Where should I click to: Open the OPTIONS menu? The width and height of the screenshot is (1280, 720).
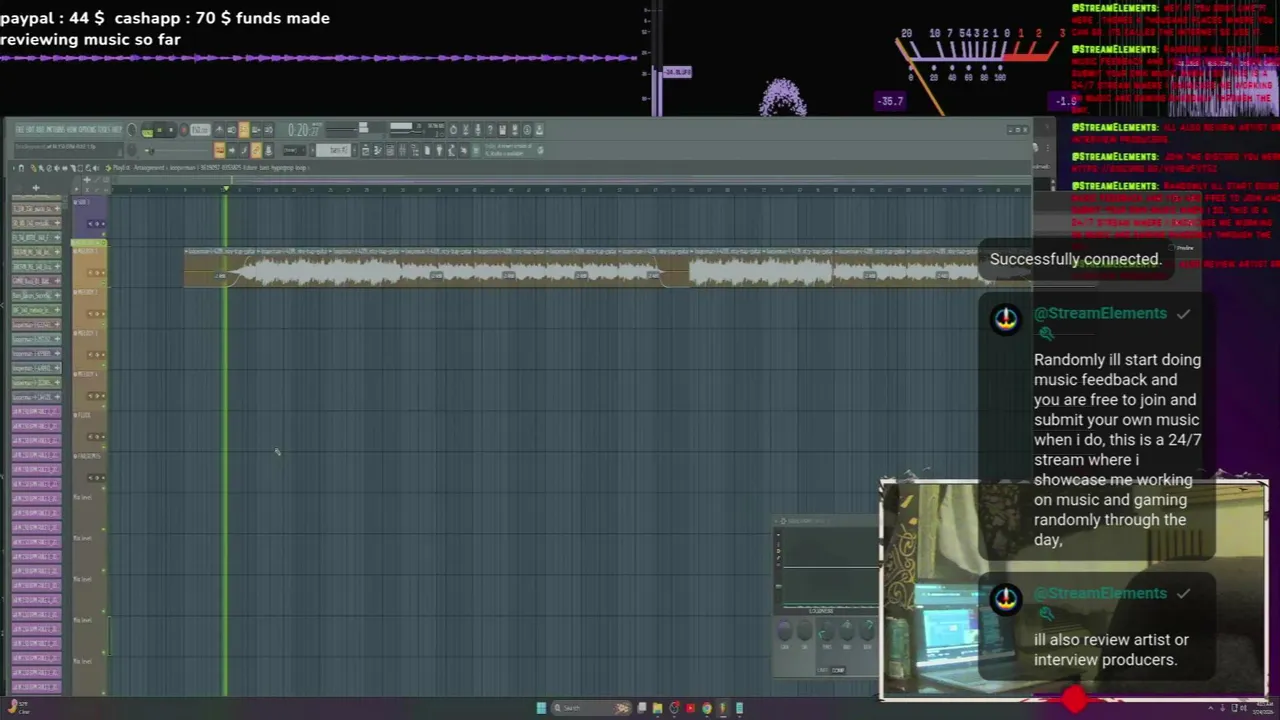coord(87,129)
